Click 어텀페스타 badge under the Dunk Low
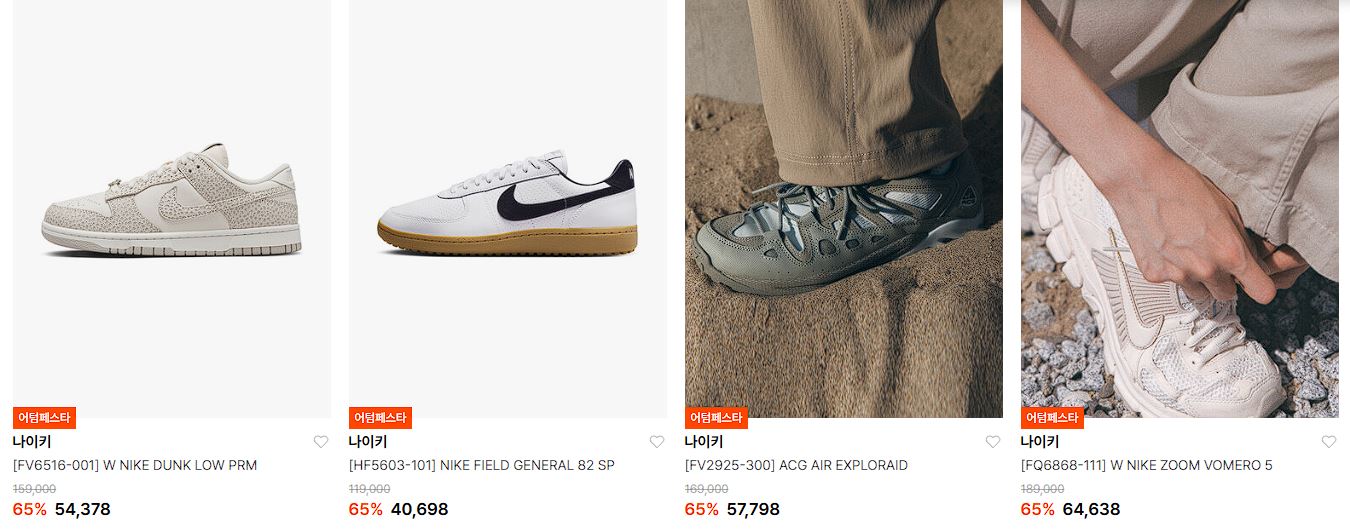 coord(44,418)
